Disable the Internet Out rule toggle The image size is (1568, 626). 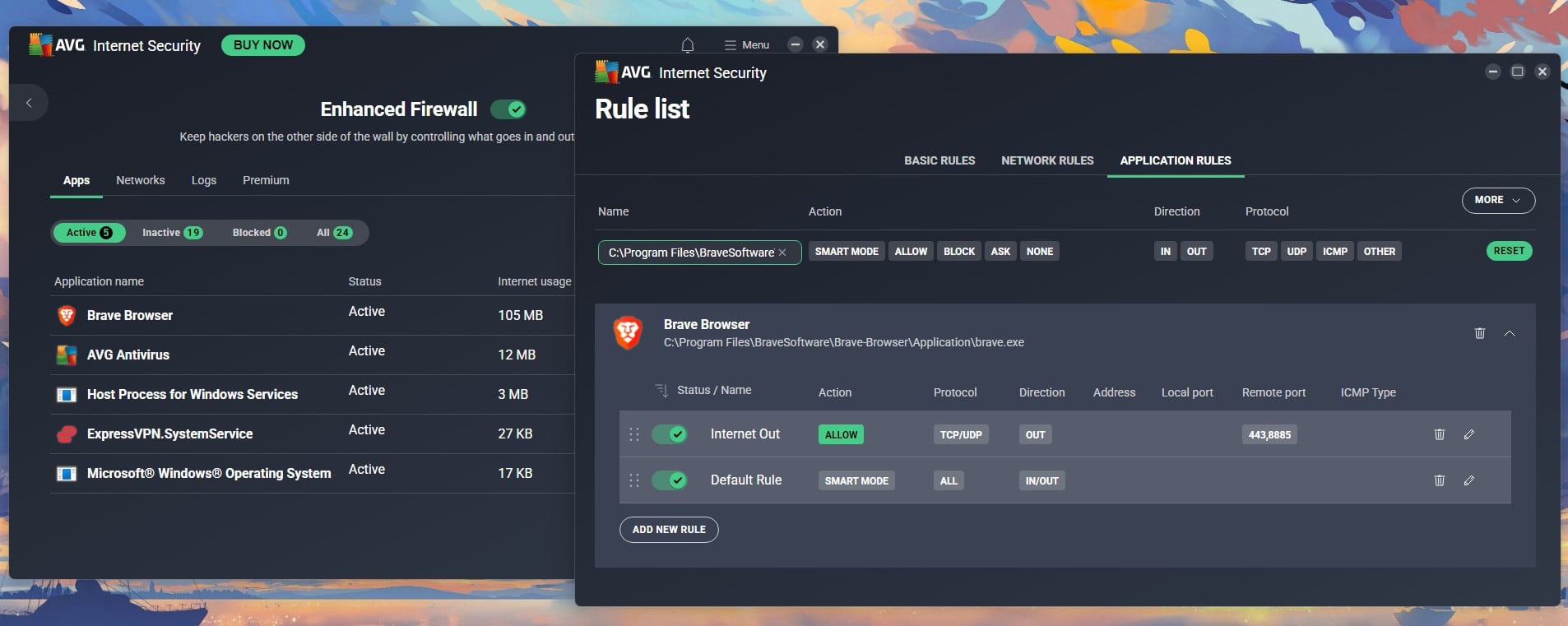coord(670,434)
